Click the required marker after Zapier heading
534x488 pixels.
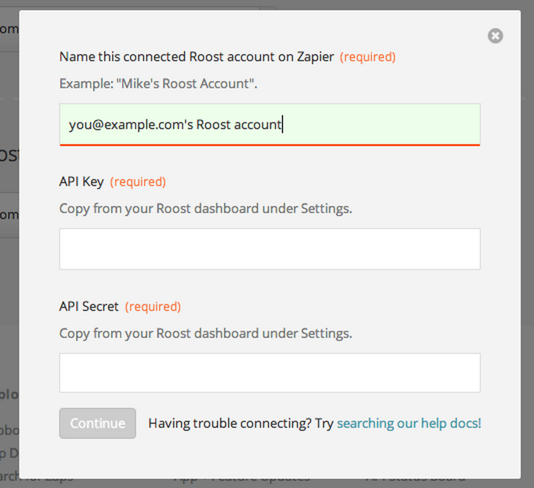368,57
